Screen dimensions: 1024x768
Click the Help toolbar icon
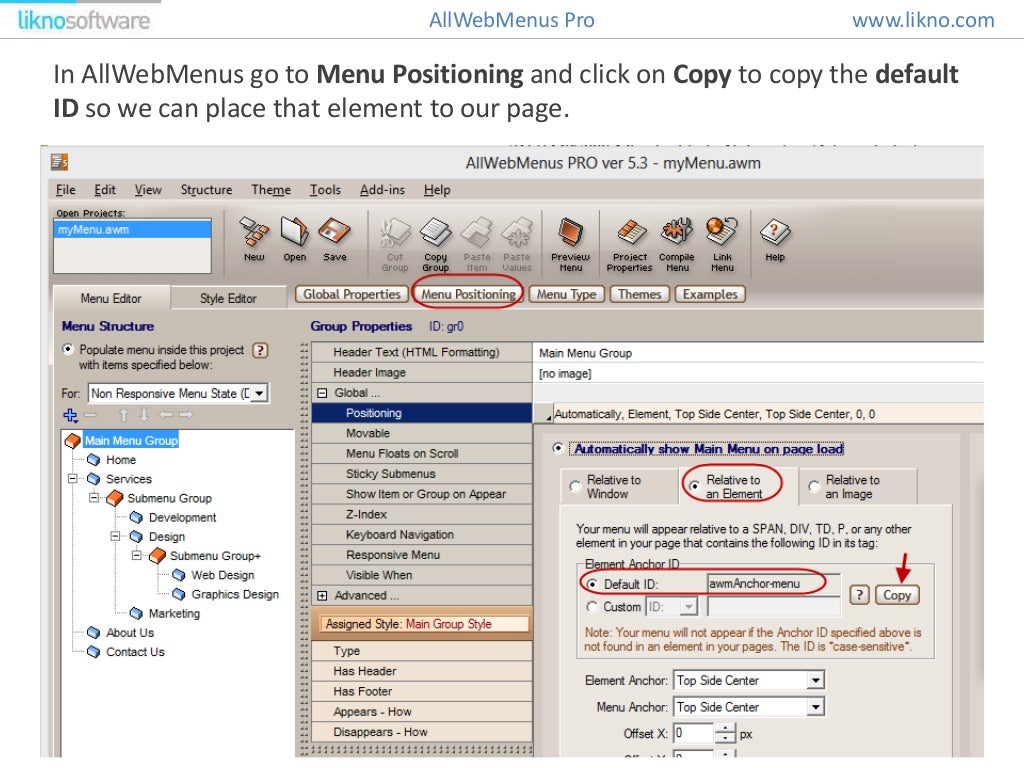pos(775,240)
